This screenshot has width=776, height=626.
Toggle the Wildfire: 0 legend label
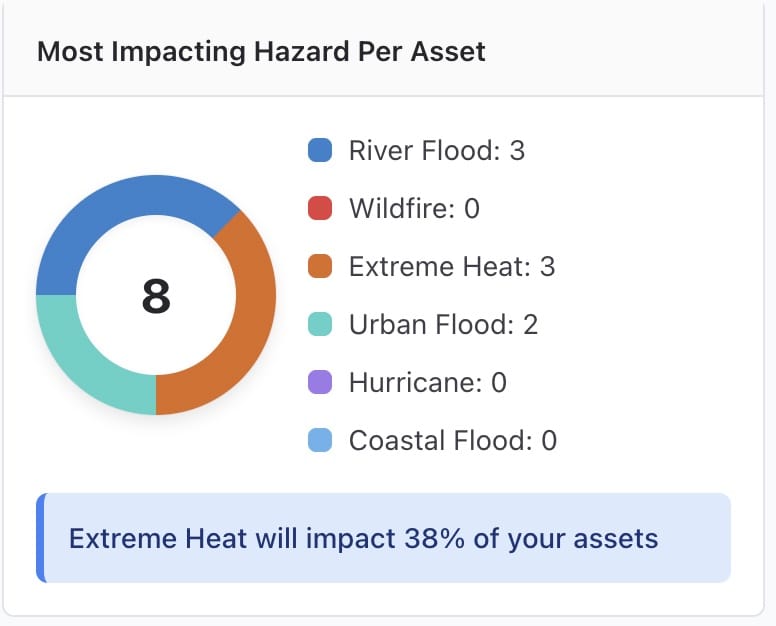414,209
